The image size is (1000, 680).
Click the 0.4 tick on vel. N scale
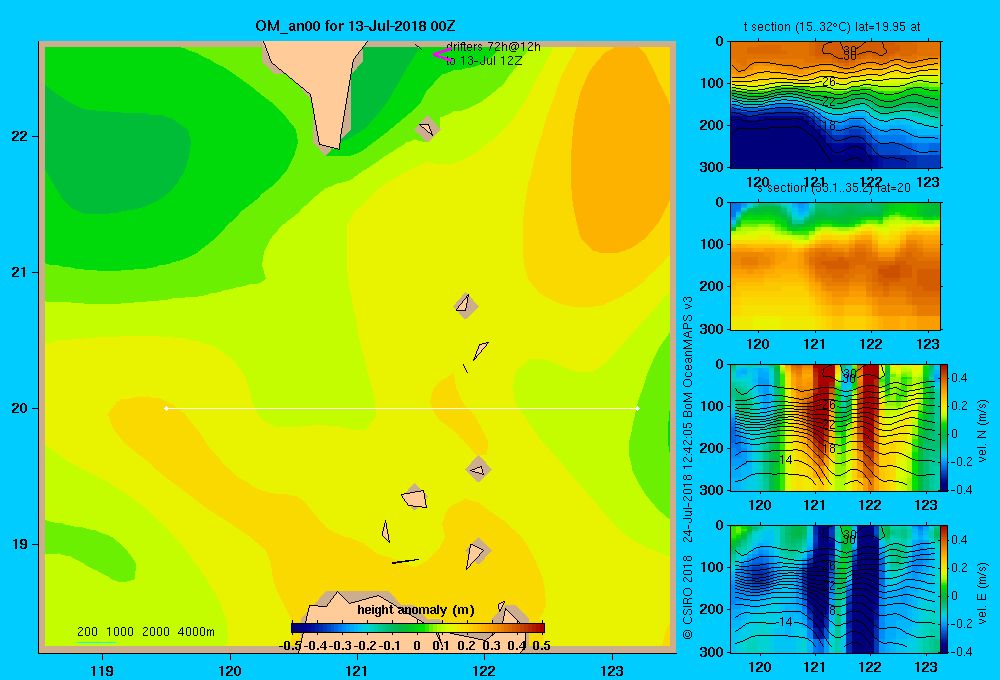click(959, 378)
